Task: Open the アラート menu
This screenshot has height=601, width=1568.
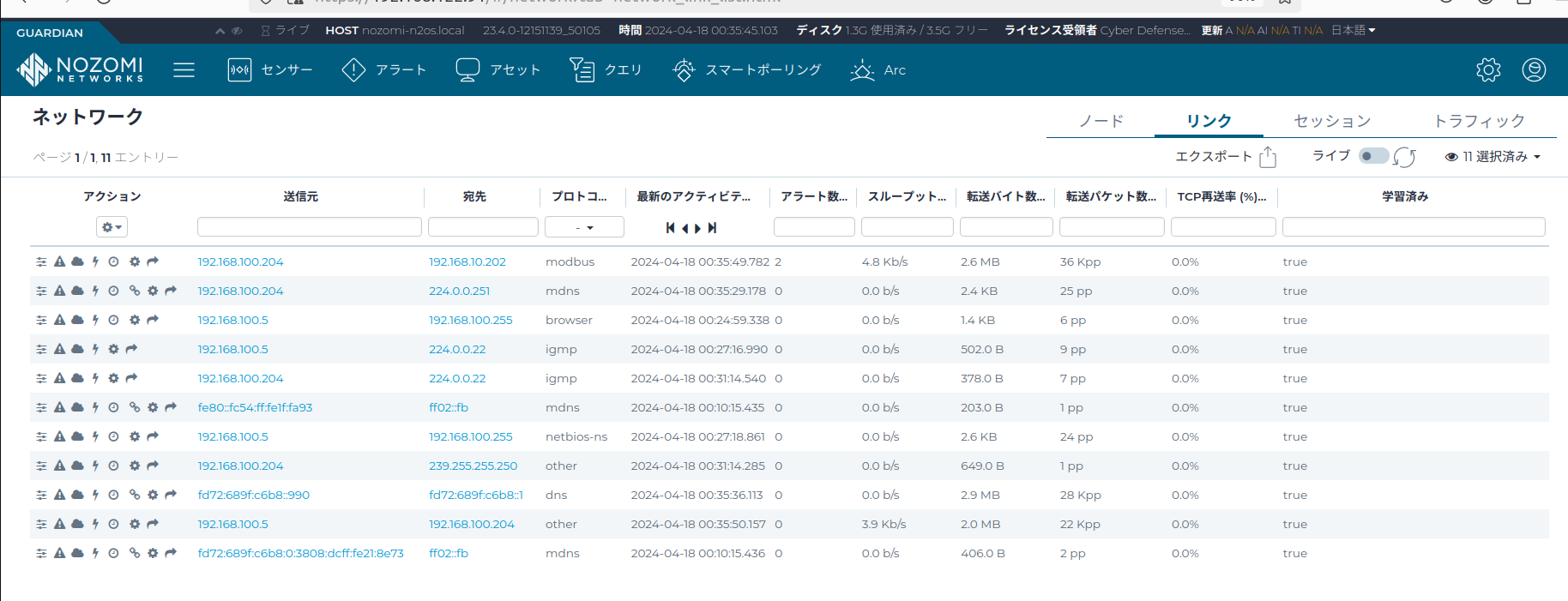Action: (384, 69)
